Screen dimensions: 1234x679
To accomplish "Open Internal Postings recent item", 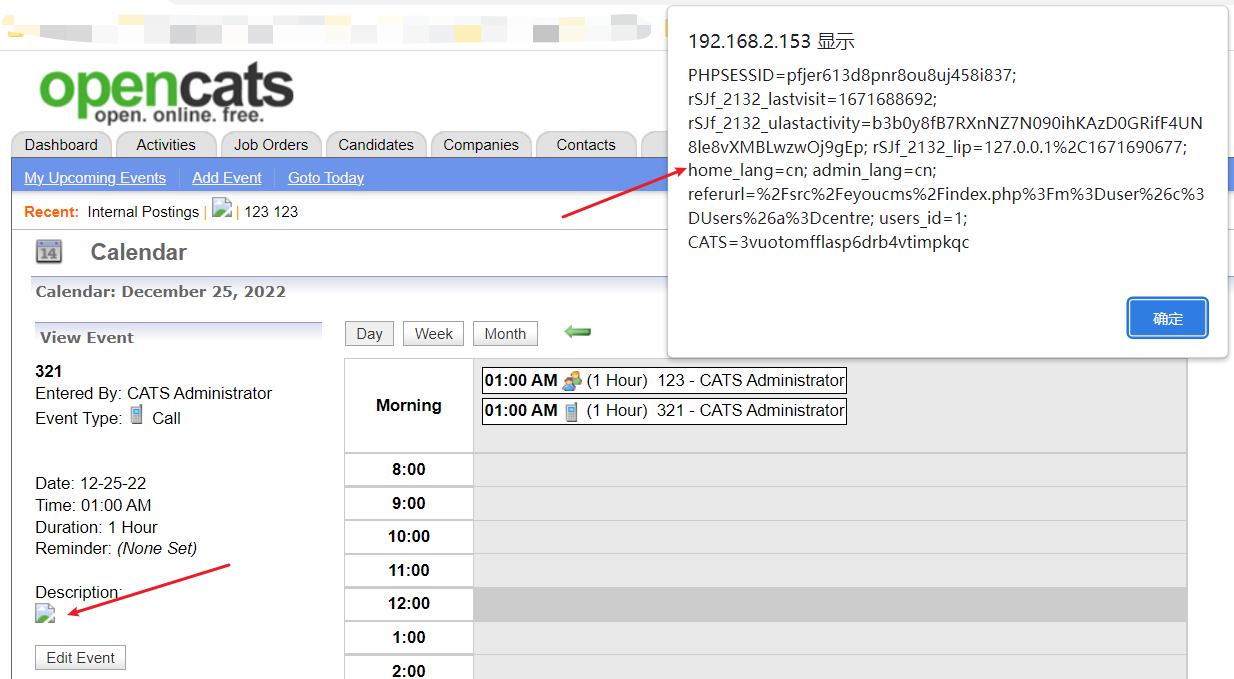I will 143,212.
